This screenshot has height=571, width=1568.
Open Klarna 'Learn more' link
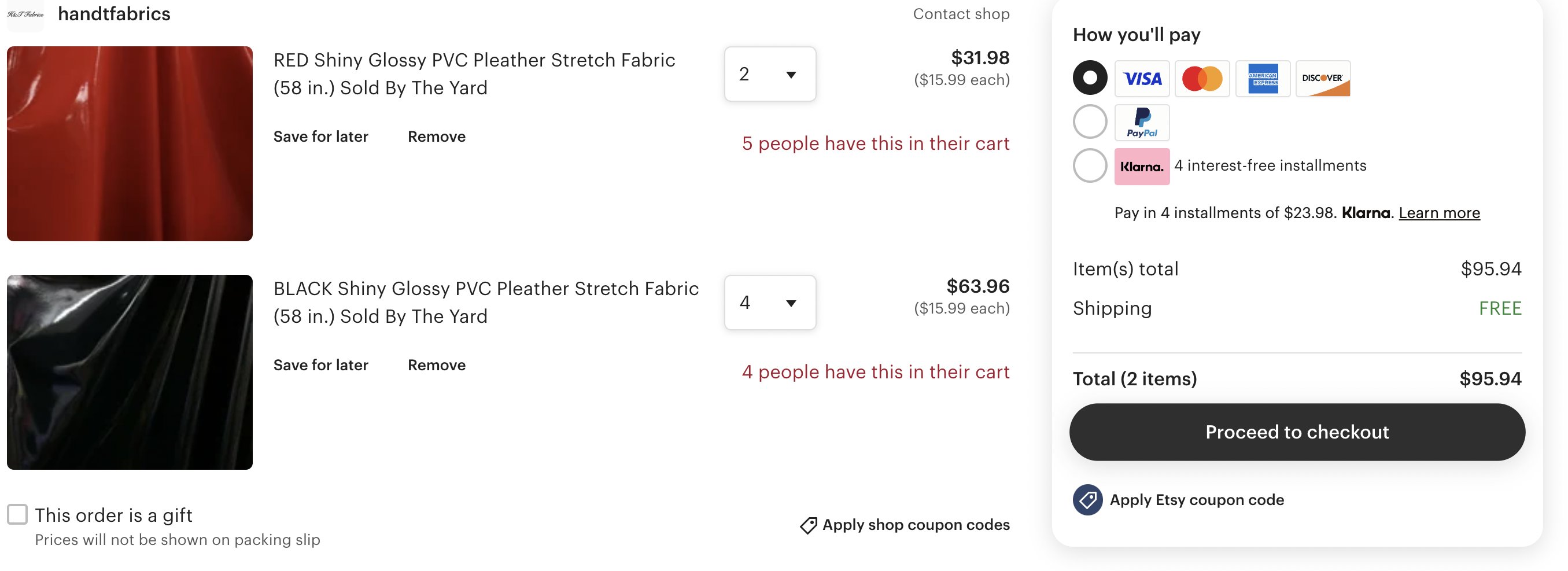(x=1439, y=213)
